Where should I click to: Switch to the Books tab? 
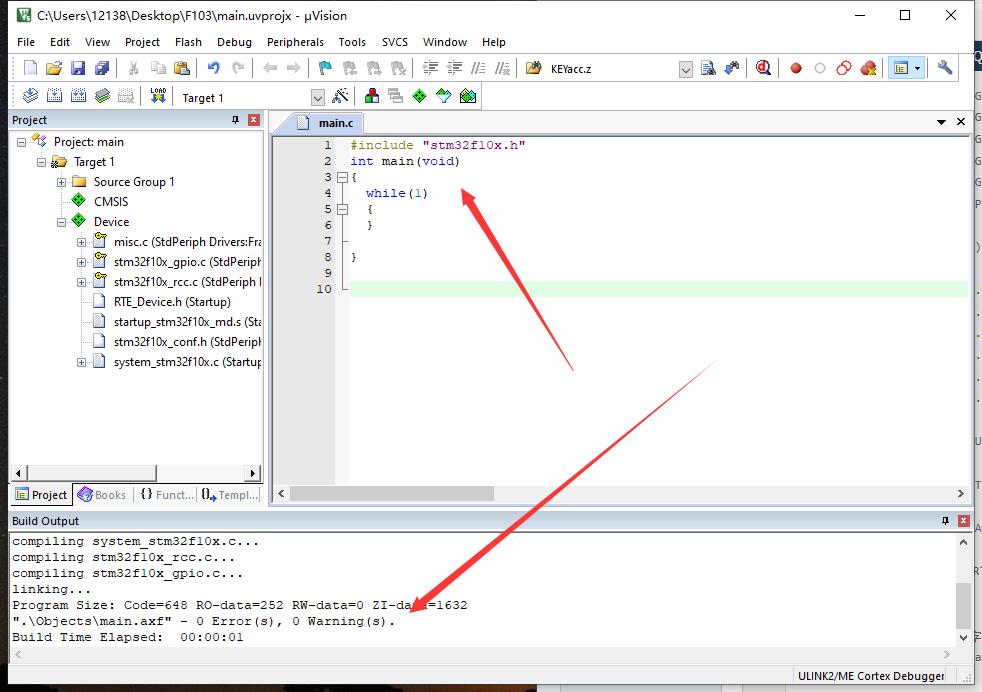pos(103,495)
